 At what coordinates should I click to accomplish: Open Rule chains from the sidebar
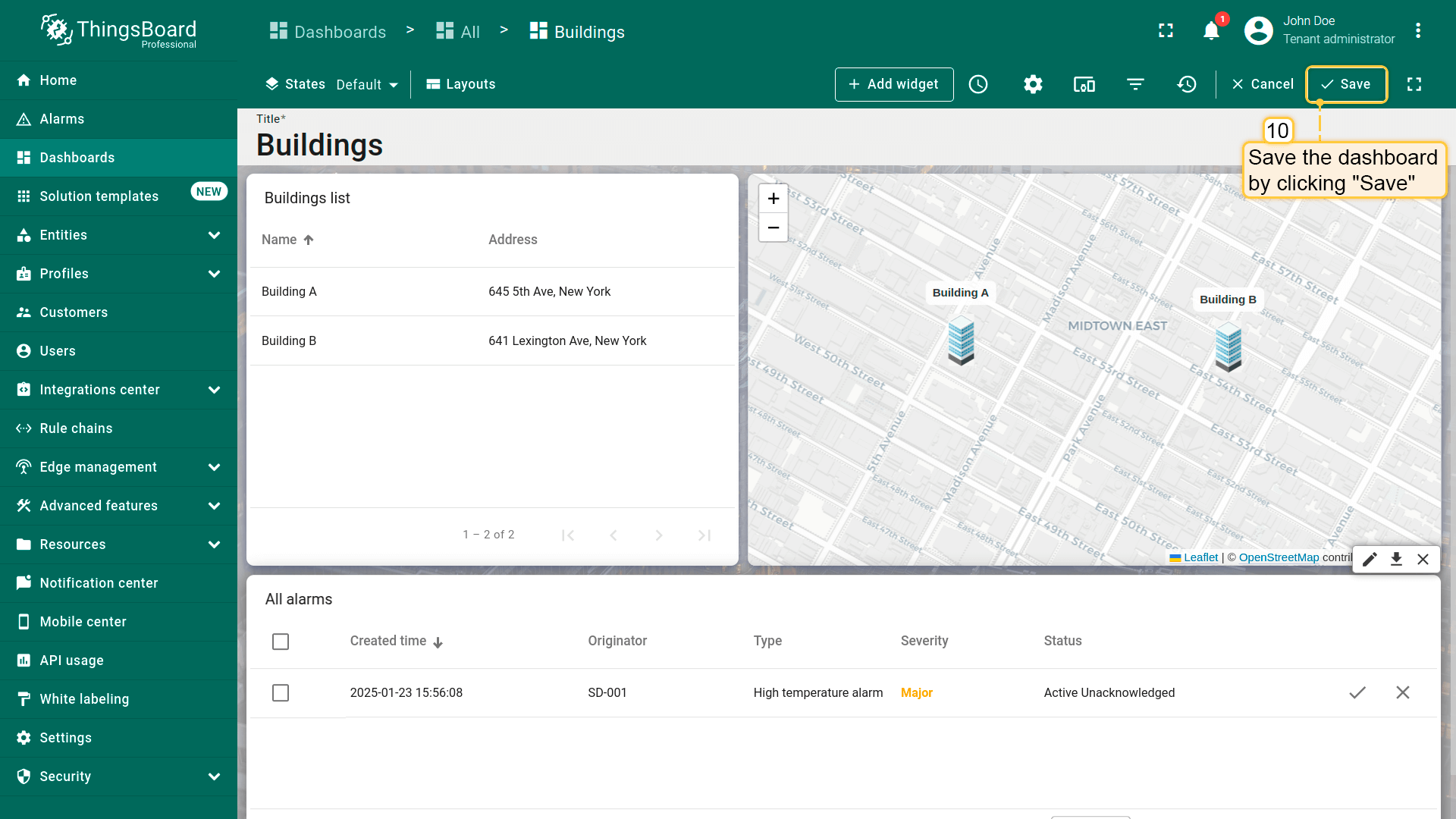point(76,428)
